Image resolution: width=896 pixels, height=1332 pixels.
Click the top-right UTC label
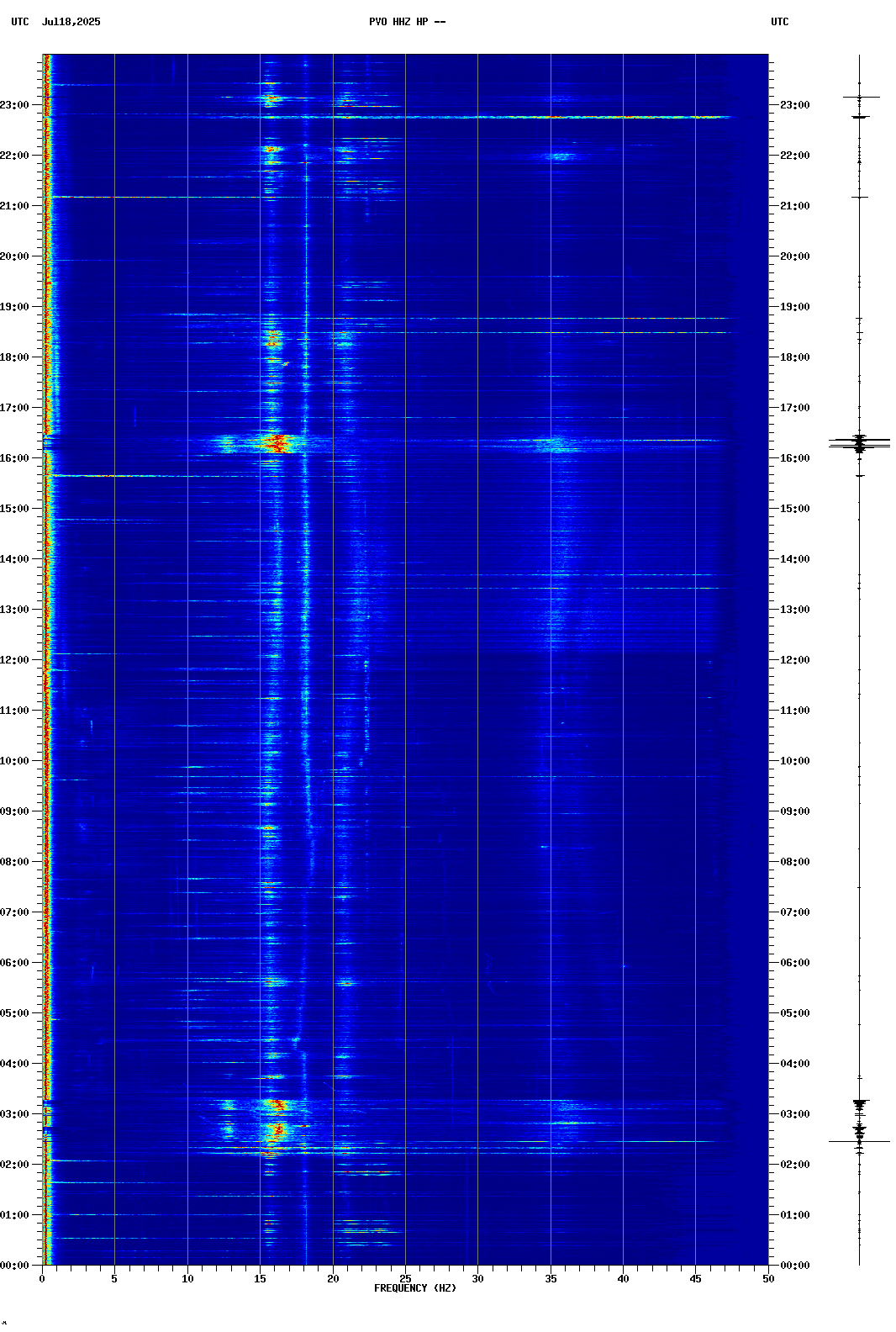[x=780, y=22]
